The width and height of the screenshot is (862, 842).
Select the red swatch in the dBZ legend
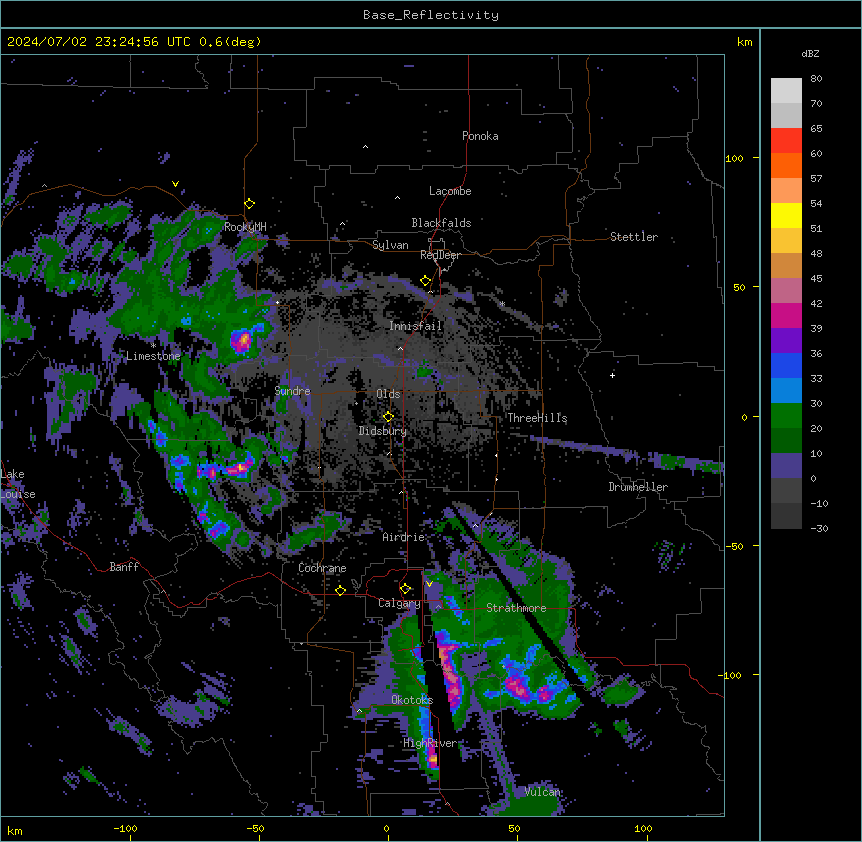[x=786, y=141]
